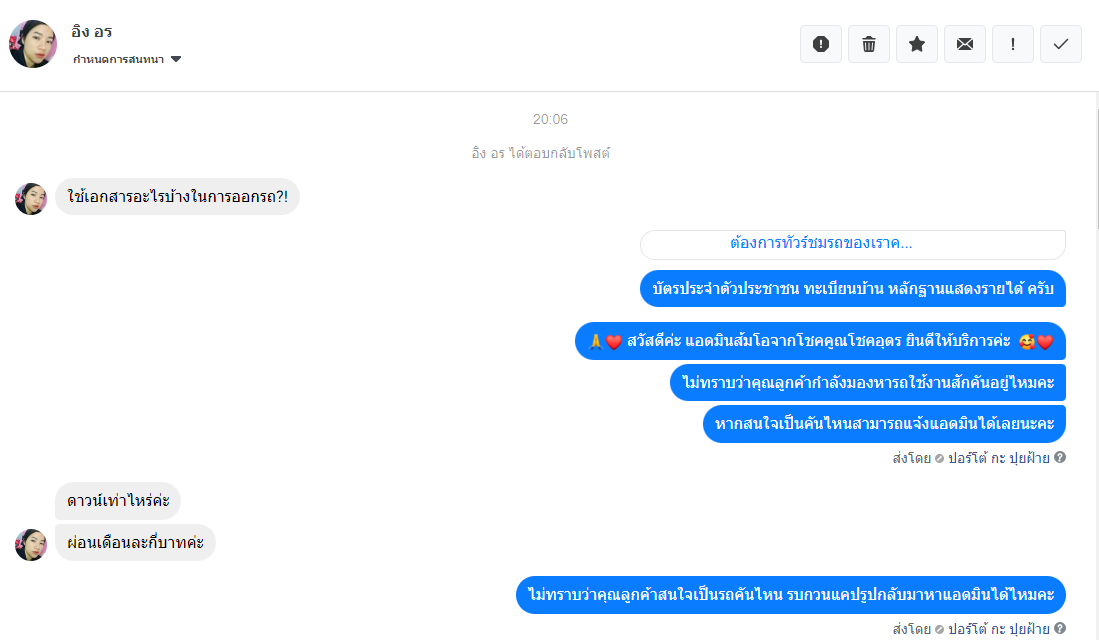1099x640 pixels.
Task: Select the บัตรประจำตัวประชาชน reply message bubble
Action: [853, 289]
